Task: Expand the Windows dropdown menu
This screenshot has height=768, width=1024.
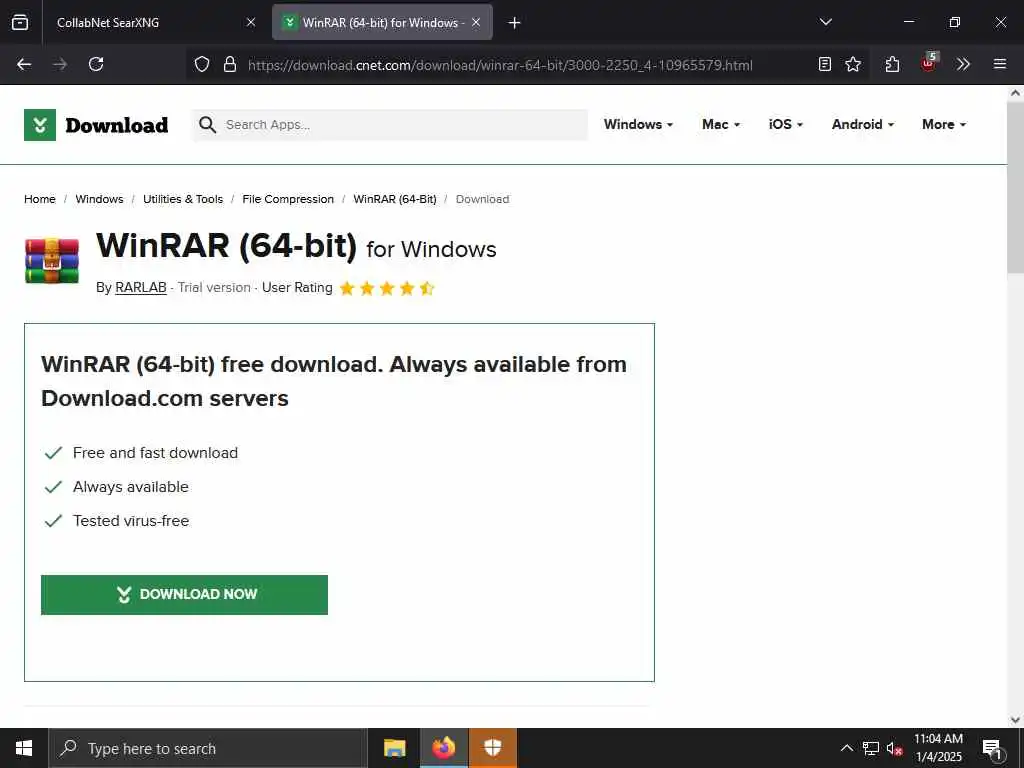Action: pos(638,124)
